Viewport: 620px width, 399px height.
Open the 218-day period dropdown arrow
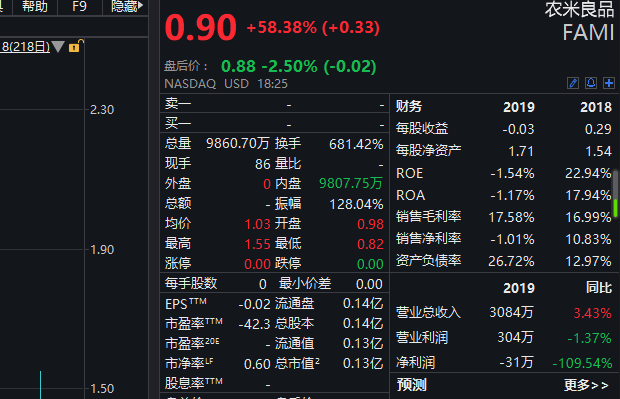[x=58, y=47]
